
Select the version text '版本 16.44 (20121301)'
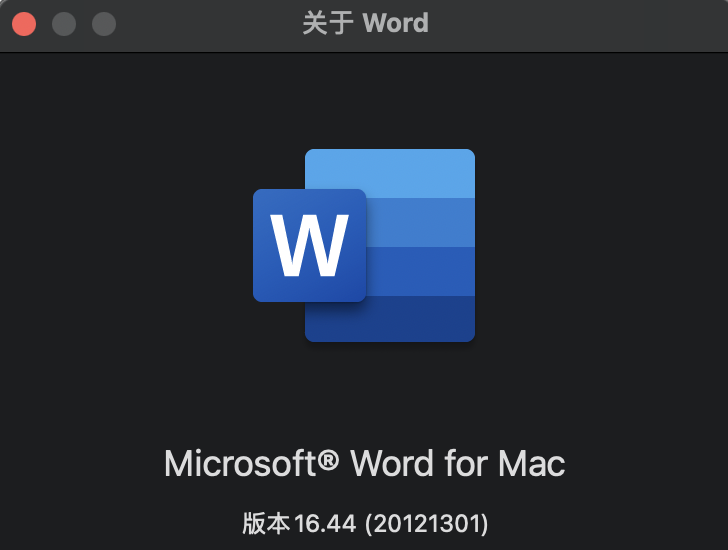tap(365, 524)
